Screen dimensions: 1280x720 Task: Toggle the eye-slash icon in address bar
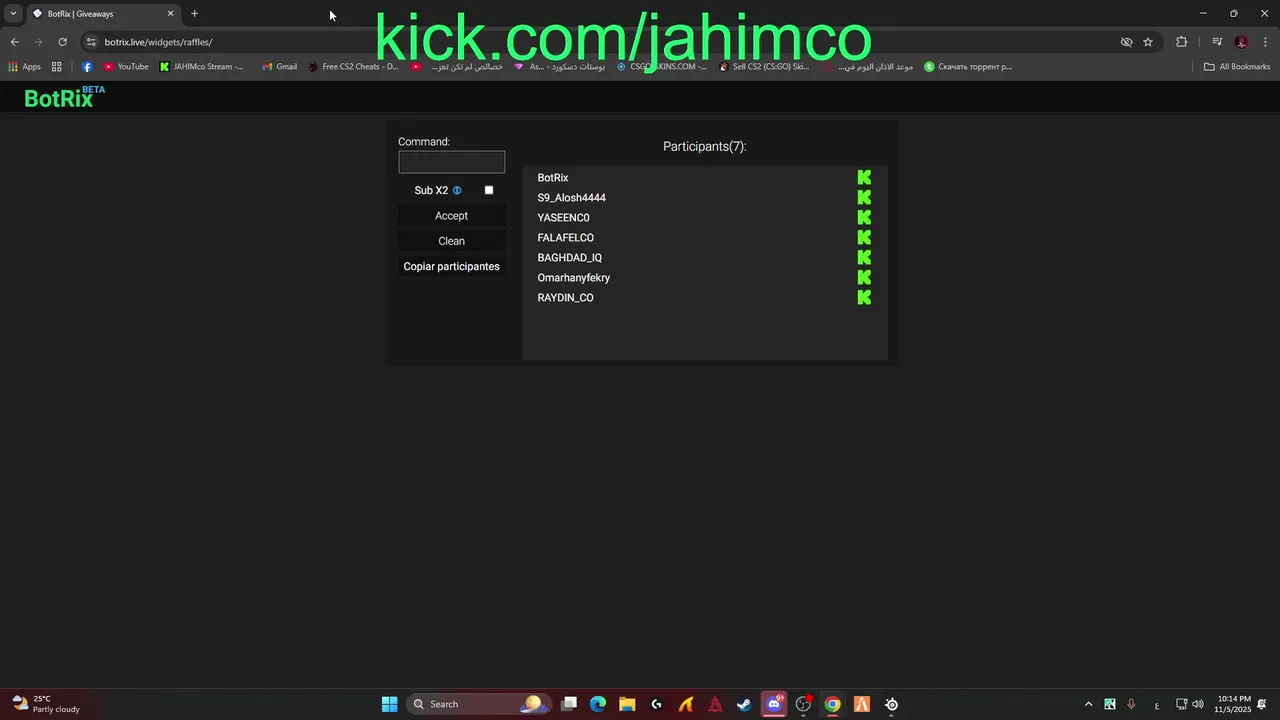[1126, 42]
